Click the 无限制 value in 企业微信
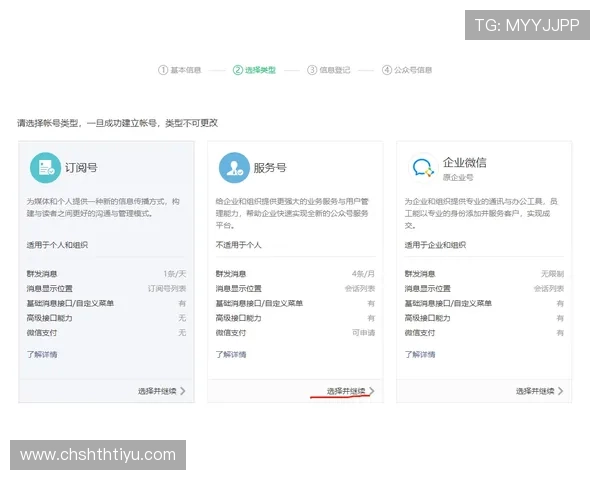This screenshot has height=480, width=600. 552,274
